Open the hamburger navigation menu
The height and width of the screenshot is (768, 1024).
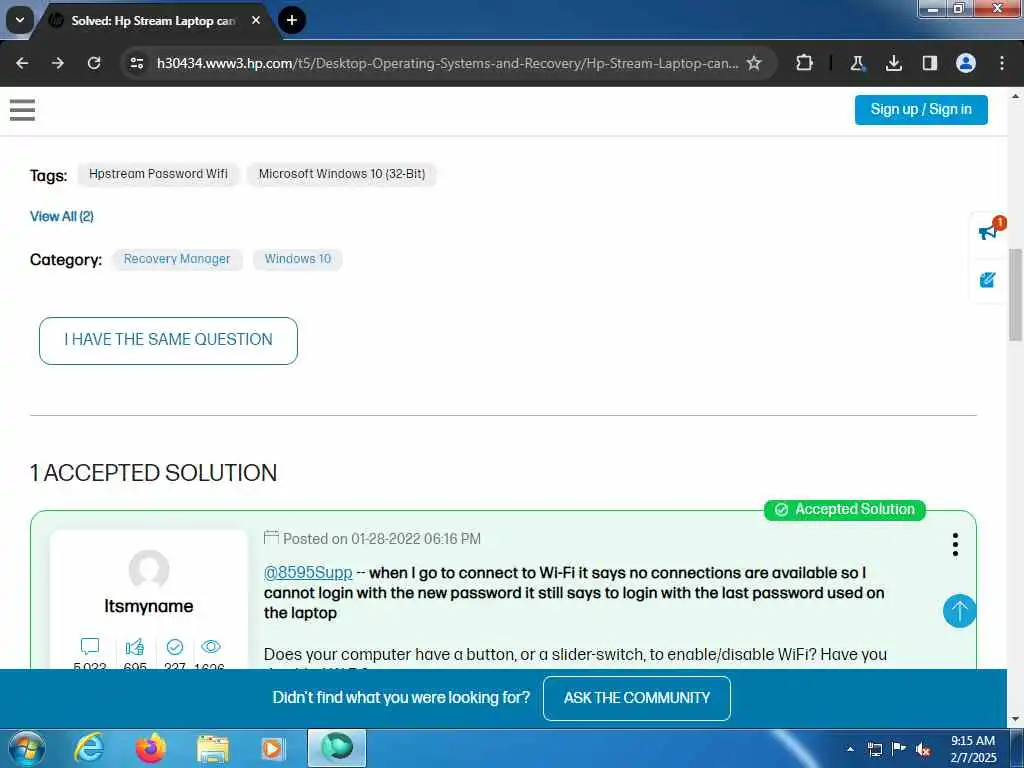22,110
